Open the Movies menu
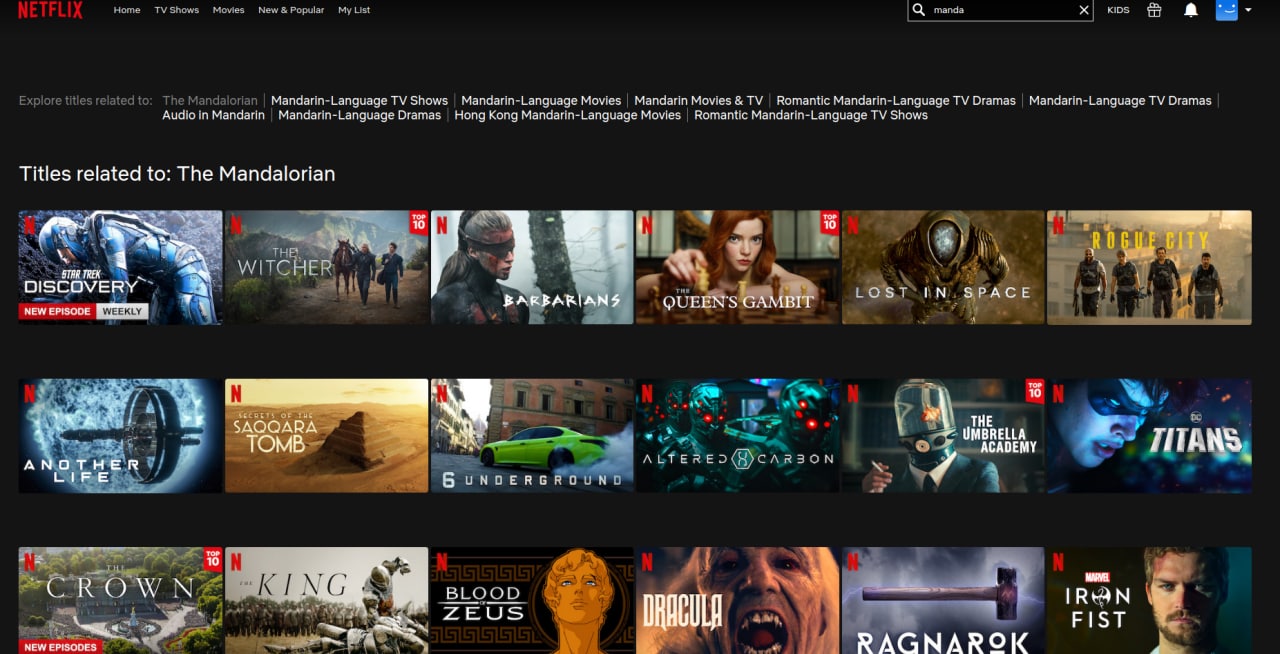This screenshot has width=1280, height=654. click(228, 10)
